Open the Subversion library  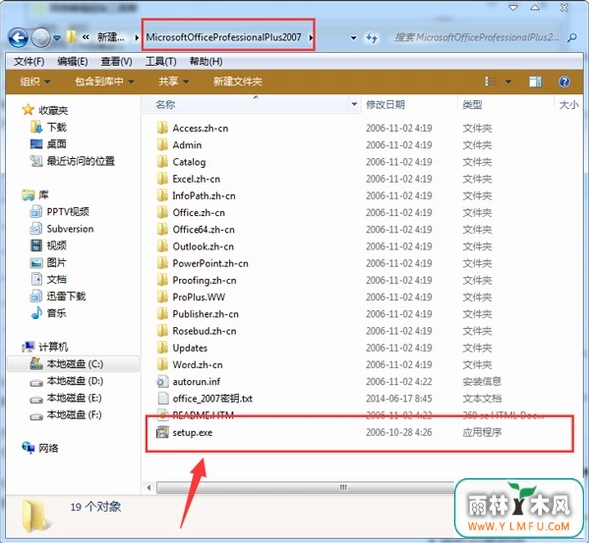click(x=70, y=229)
